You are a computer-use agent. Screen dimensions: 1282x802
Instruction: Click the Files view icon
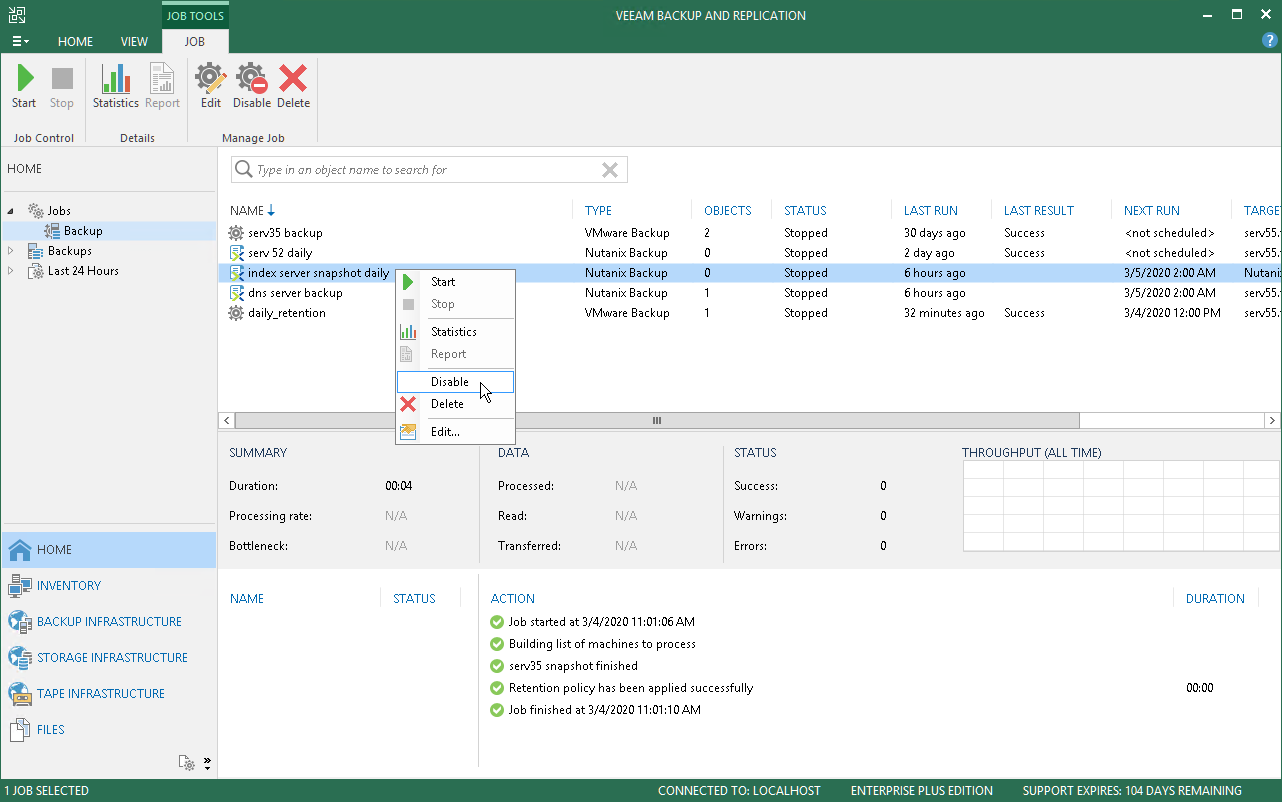(20, 730)
